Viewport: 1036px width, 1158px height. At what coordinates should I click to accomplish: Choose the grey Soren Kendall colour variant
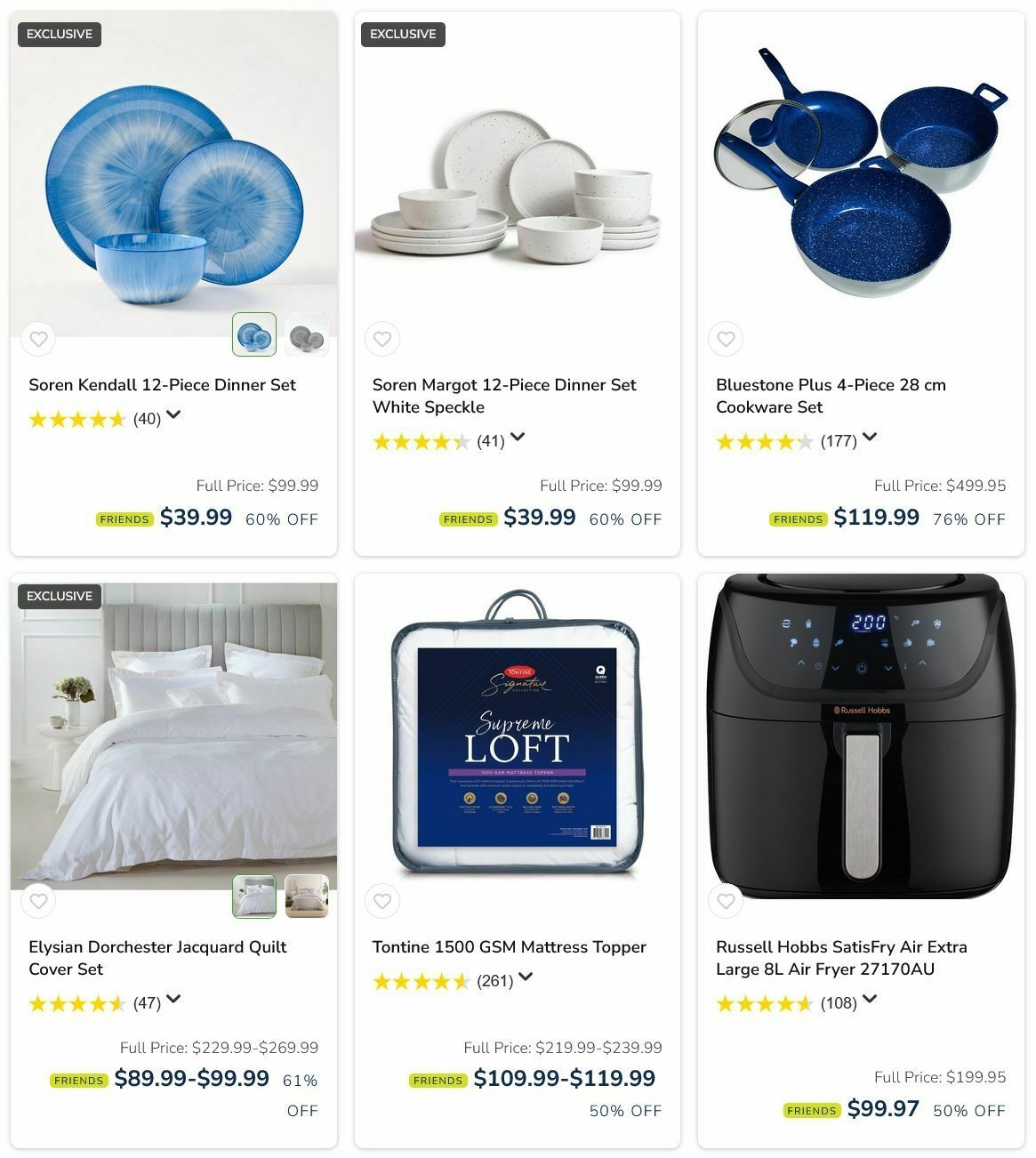click(x=307, y=334)
